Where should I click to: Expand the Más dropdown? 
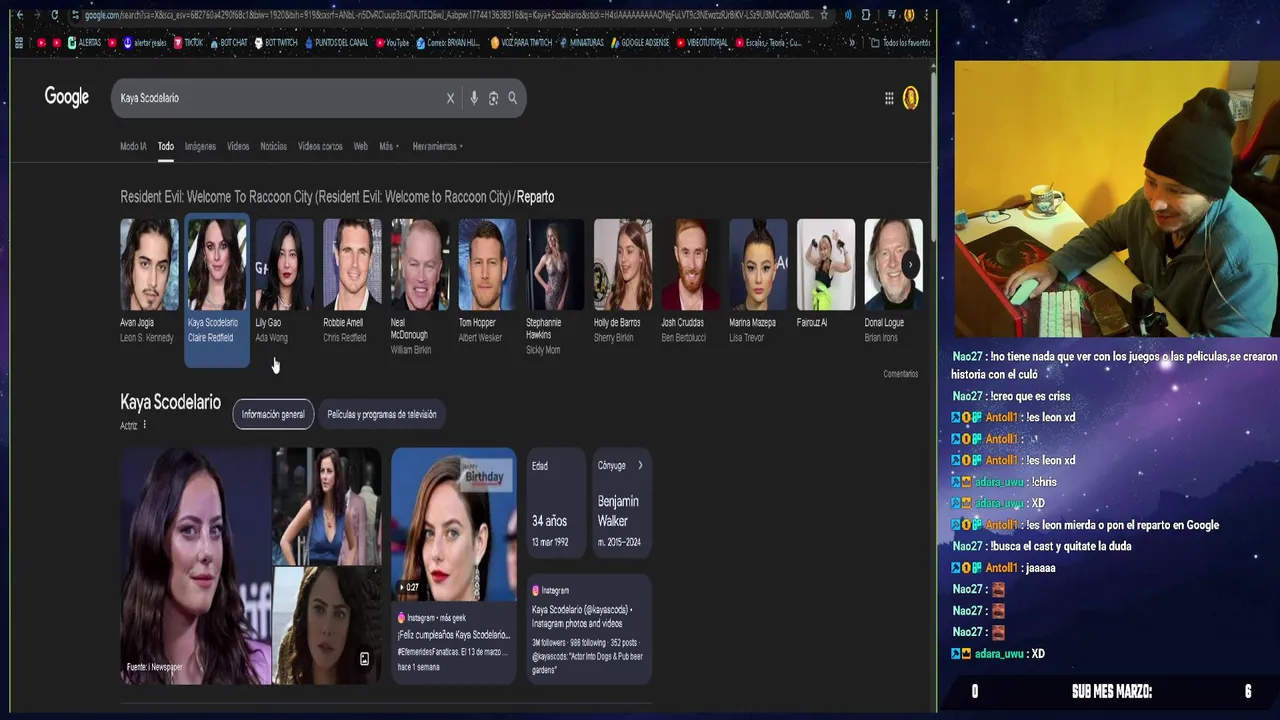pos(388,146)
